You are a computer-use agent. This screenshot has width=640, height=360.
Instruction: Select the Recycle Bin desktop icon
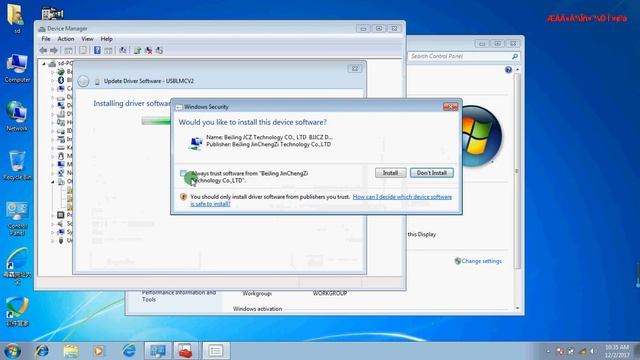[x=17, y=166]
